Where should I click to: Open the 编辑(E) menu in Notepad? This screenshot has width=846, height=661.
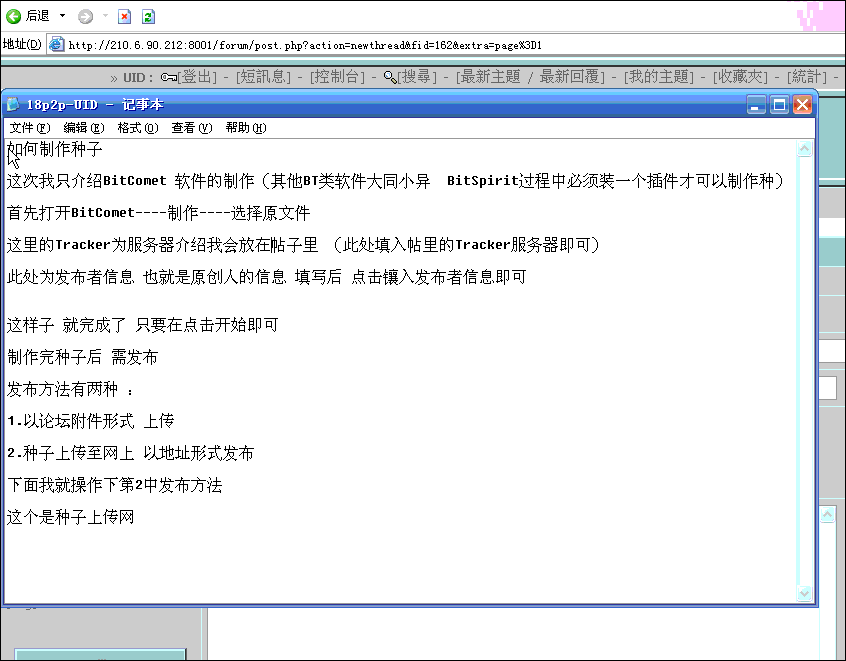point(84,128)
